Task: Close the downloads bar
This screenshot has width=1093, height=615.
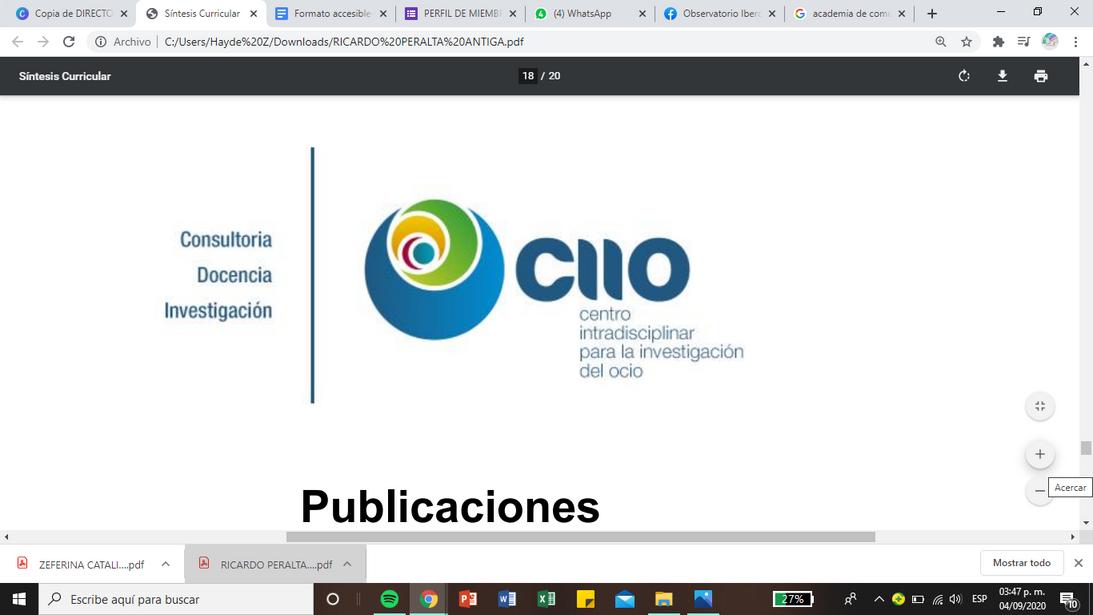Action: point(1078,563)
